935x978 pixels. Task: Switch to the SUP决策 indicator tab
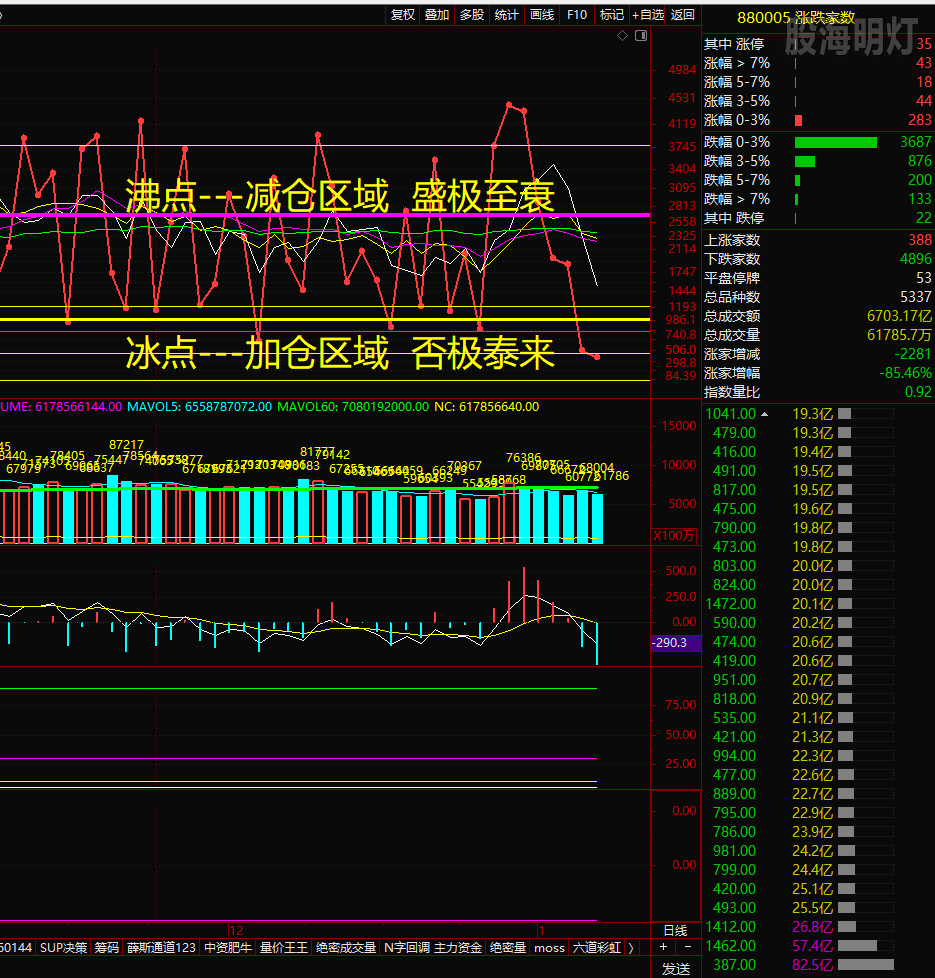pos(64,948)
